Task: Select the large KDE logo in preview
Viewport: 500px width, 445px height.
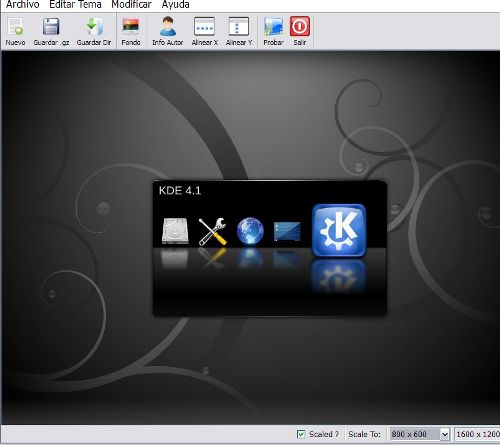Action: pos(339,231)
